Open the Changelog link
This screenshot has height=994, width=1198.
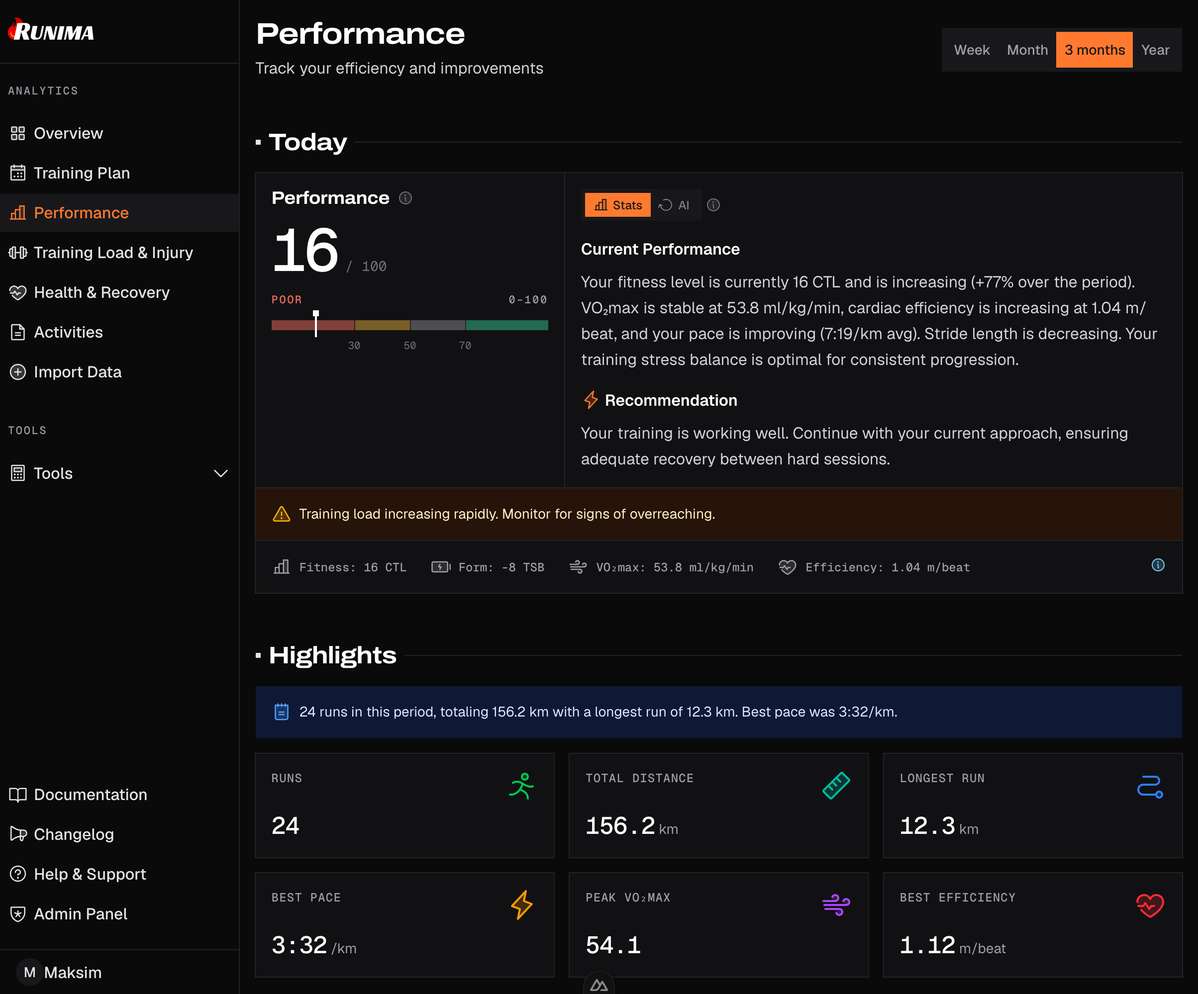pos(119,834)
